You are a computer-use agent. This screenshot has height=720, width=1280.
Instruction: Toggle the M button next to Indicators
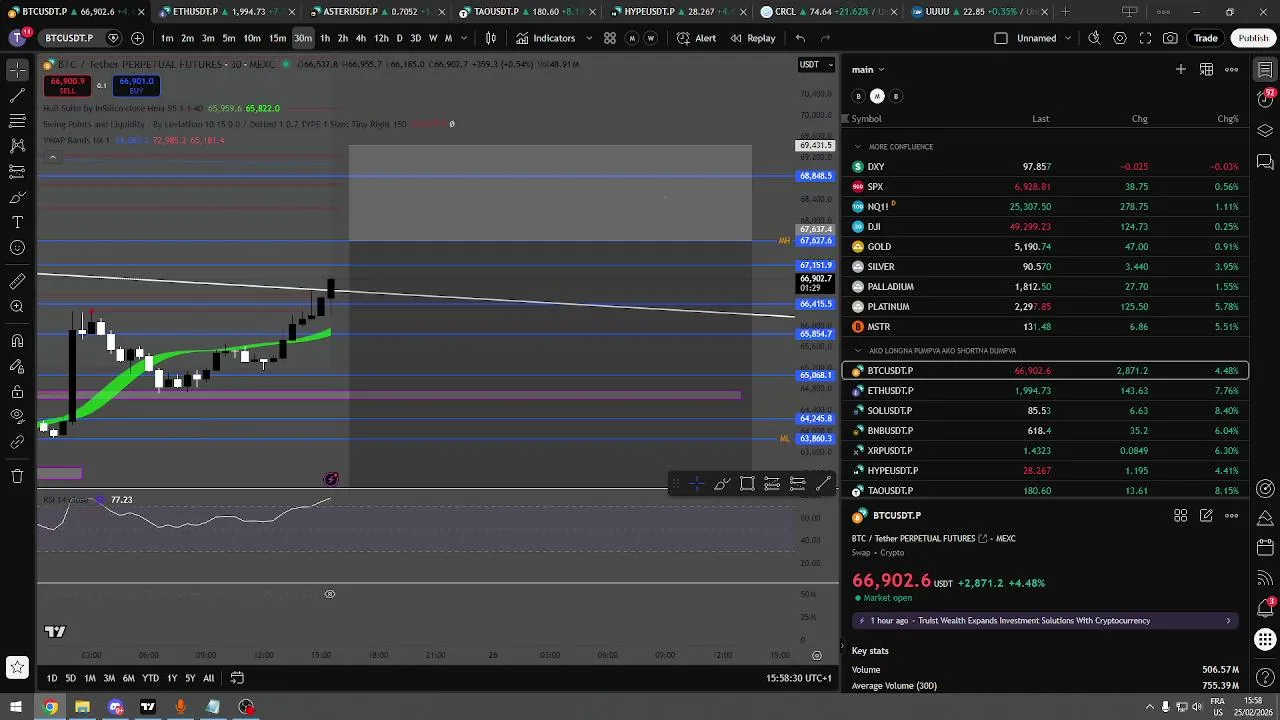pyautogui.click(x=632, y=38)
